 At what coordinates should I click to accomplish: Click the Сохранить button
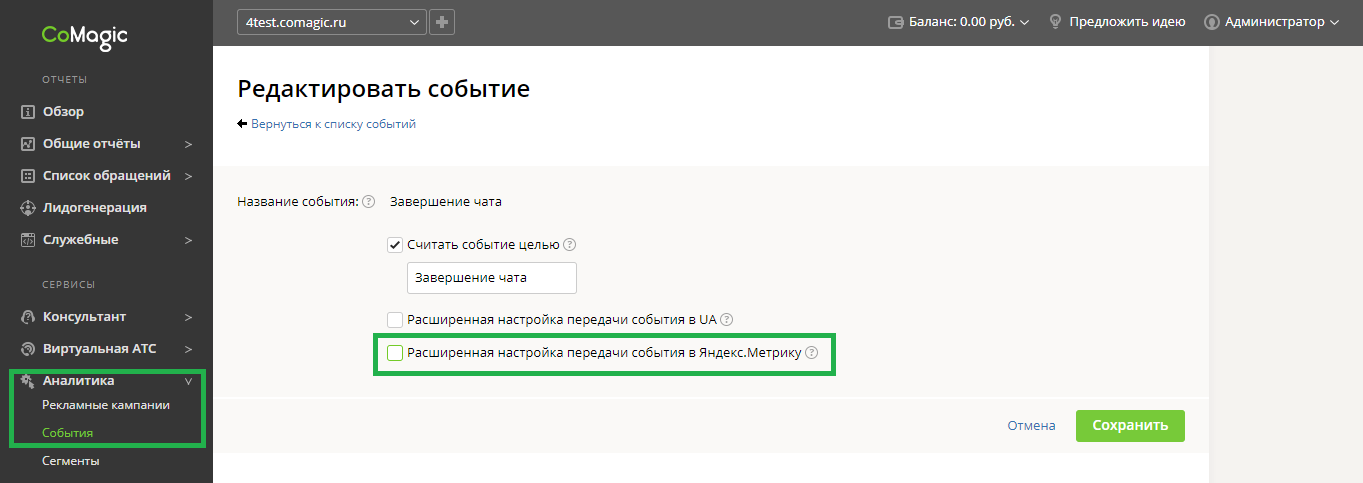(x=1130, y=425)
